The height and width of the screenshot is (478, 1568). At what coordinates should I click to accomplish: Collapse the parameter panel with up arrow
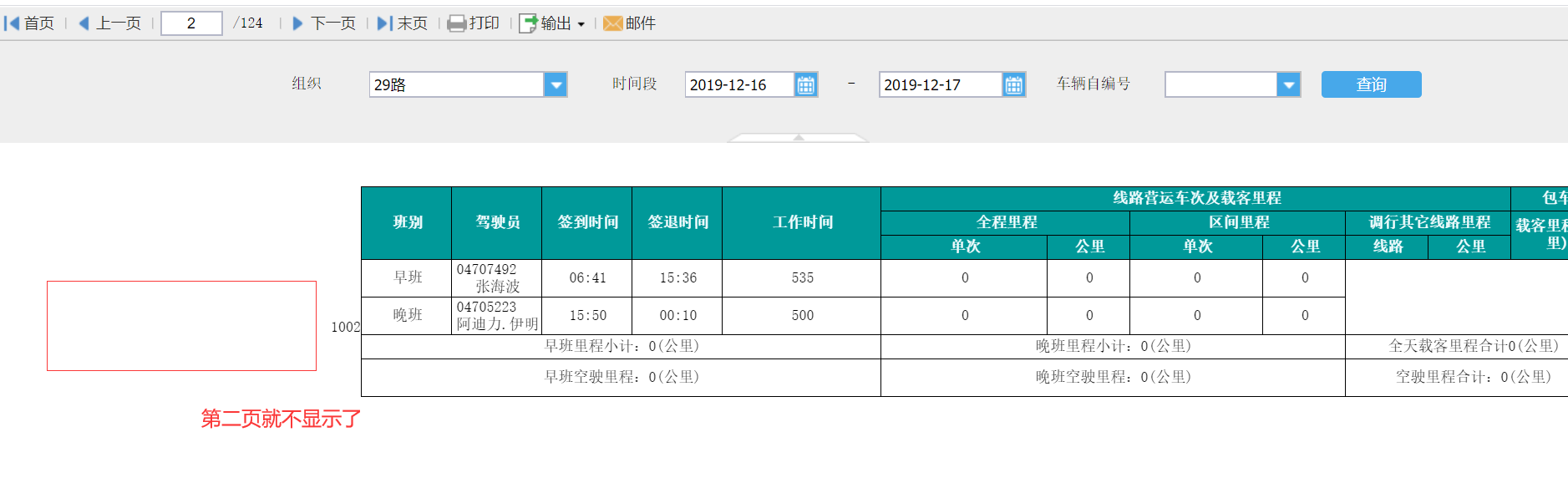[799, 137]
